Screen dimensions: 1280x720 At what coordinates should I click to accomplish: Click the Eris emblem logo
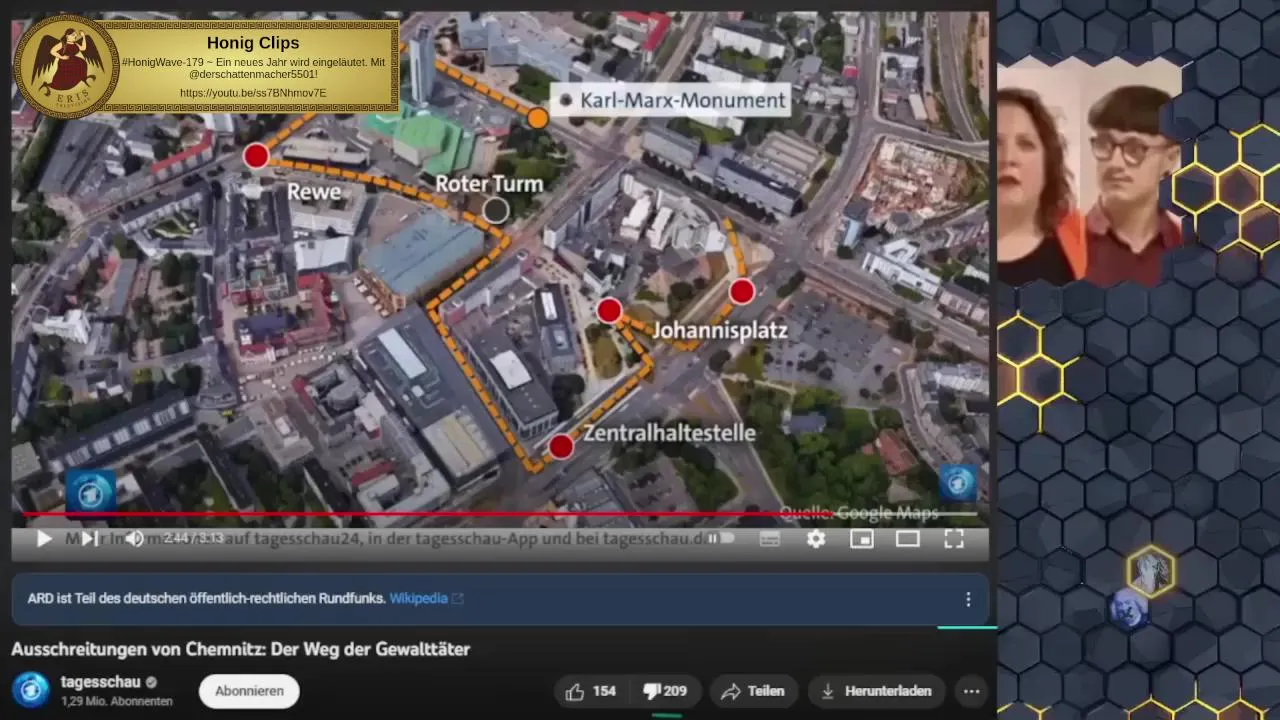tap(67, 64)
